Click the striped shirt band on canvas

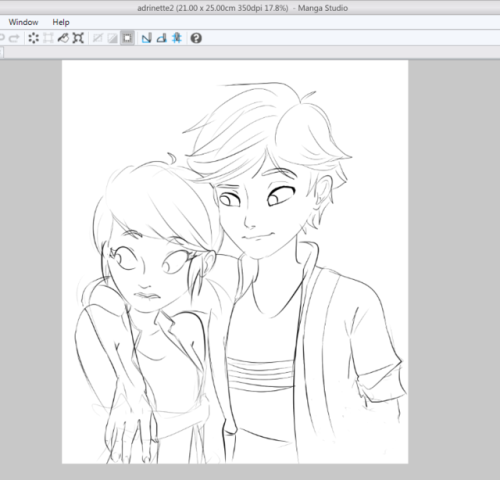coord(259,373)
